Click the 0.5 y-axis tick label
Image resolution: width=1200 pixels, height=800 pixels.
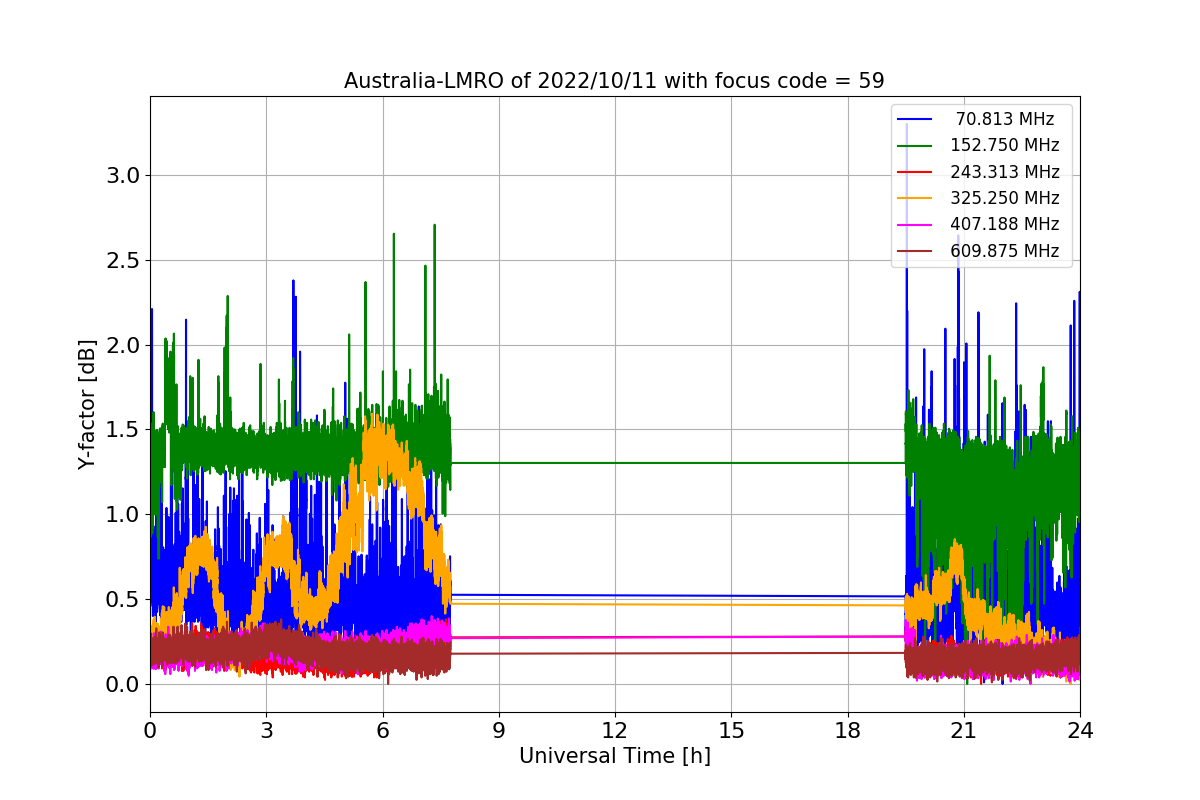point(122,600)
